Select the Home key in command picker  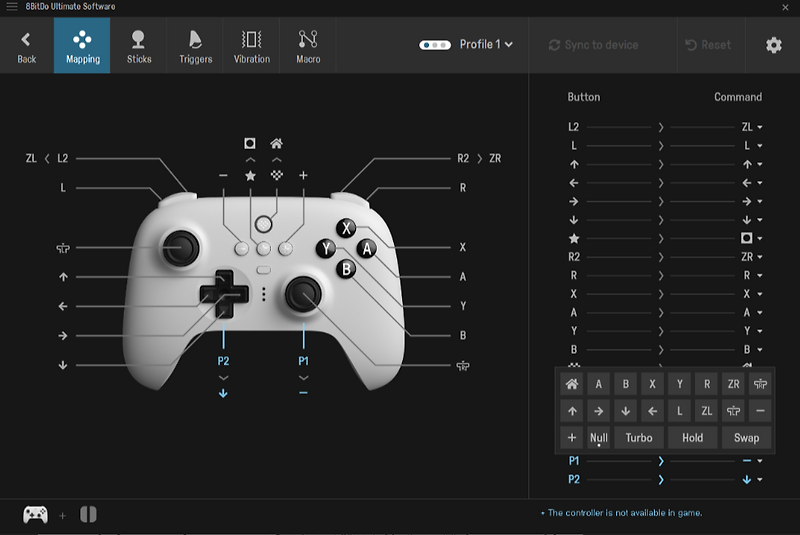pos(572,384)
